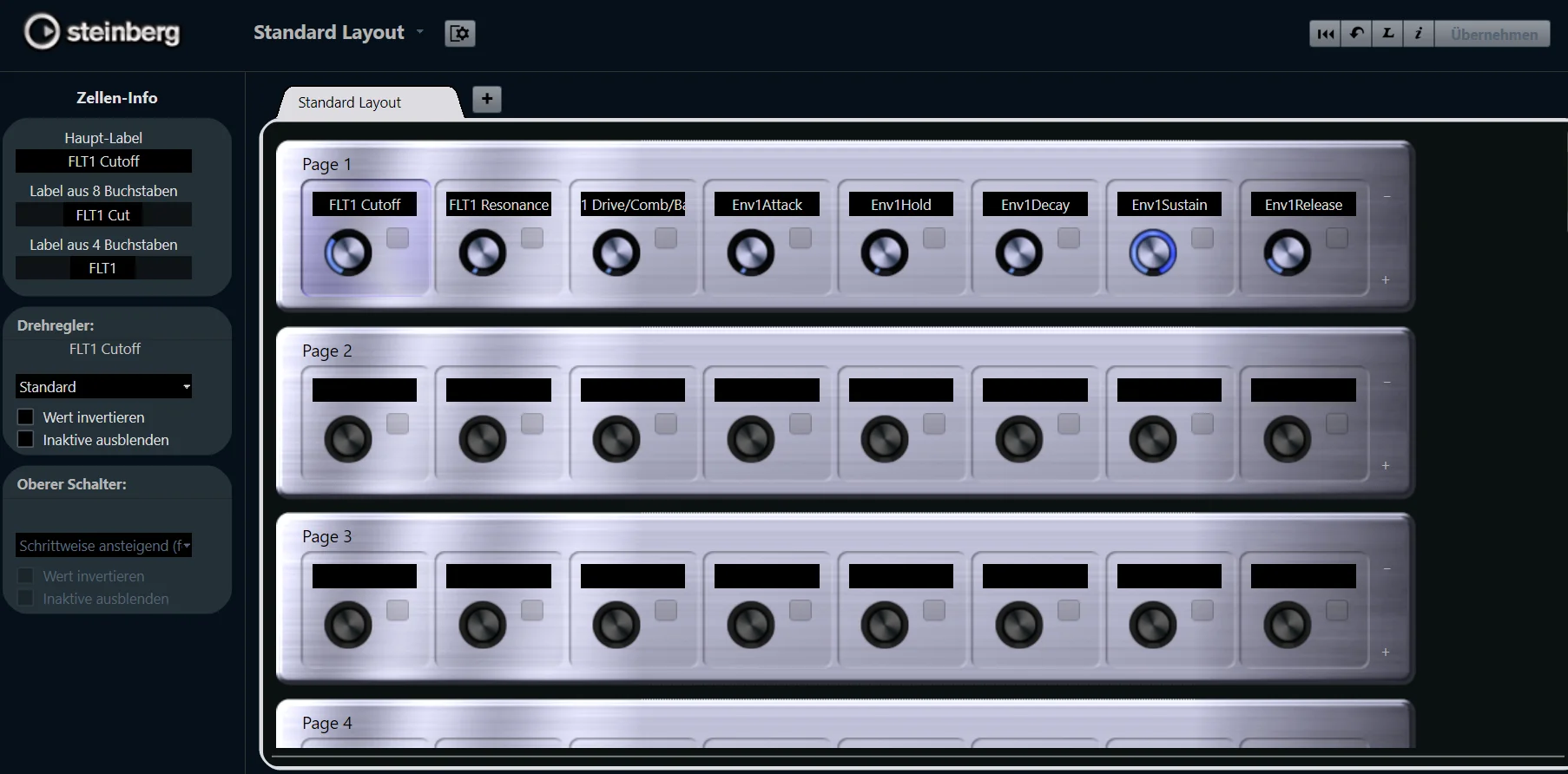The image size is (1568, 774).
Task: Open layout settings gear icon beside Standard Layout
Action: [459, 33]
